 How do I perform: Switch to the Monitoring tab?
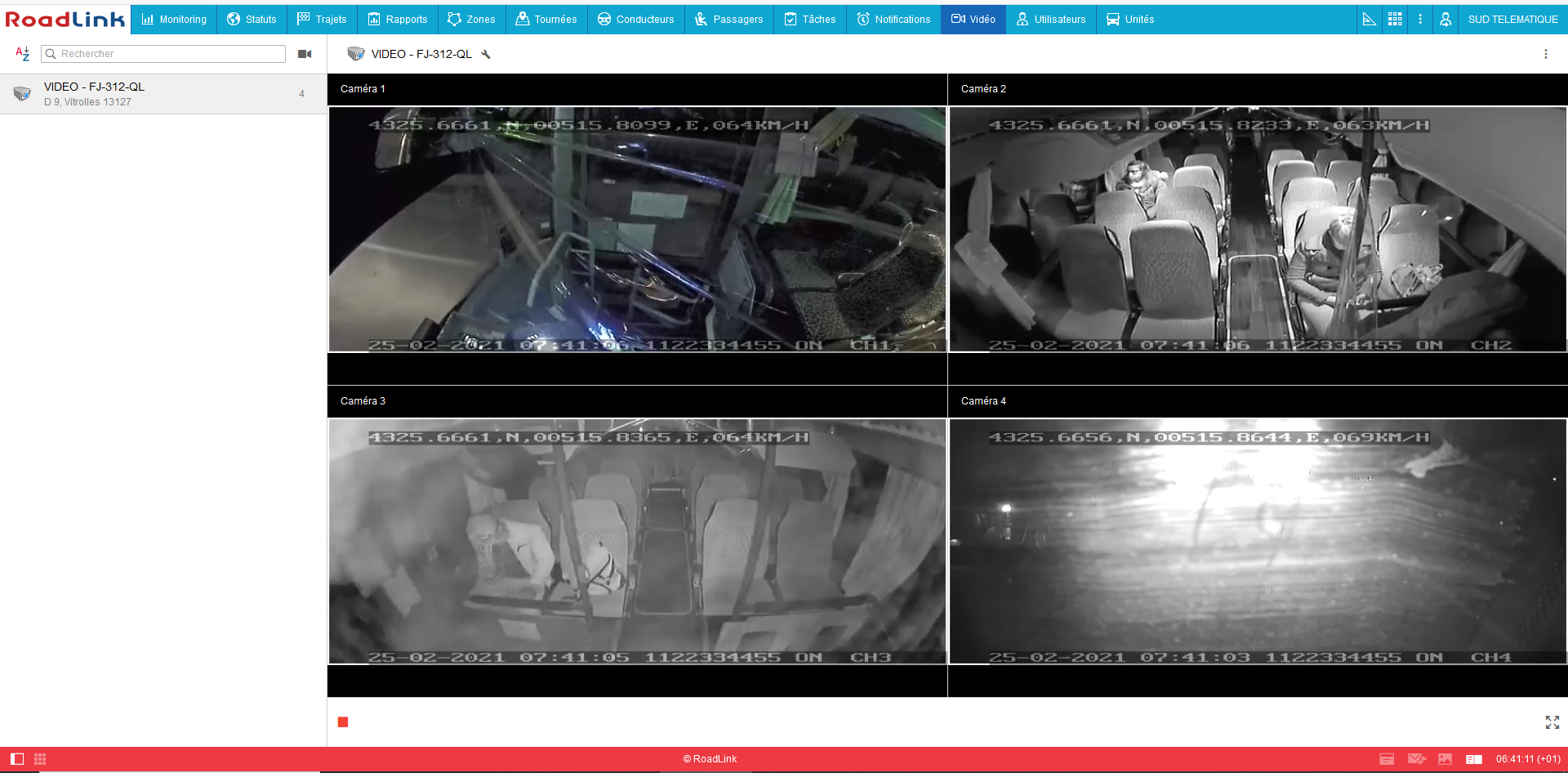(x=174, y=19)
